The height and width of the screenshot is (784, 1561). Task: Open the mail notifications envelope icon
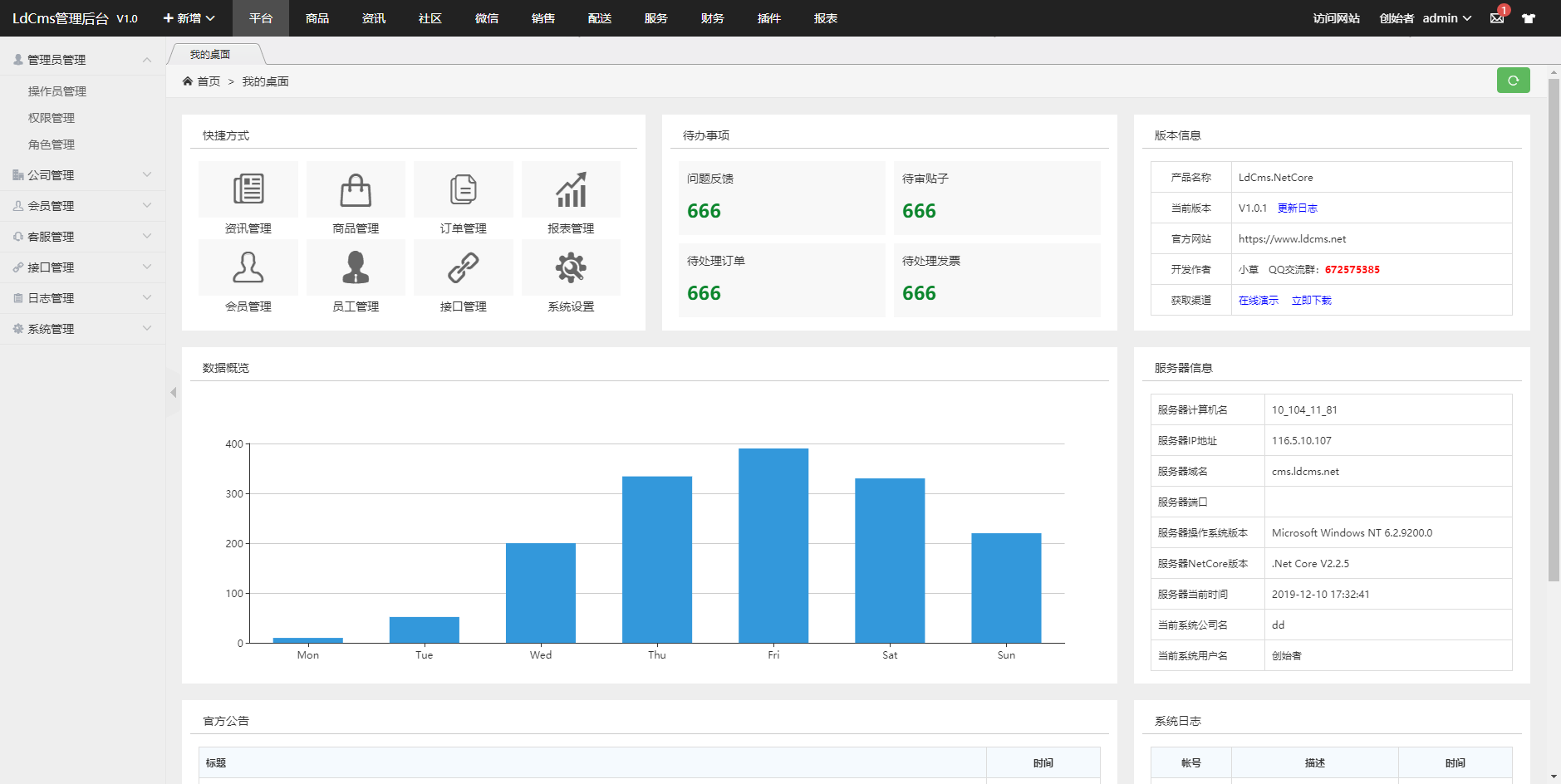[x=1497, y=18]
